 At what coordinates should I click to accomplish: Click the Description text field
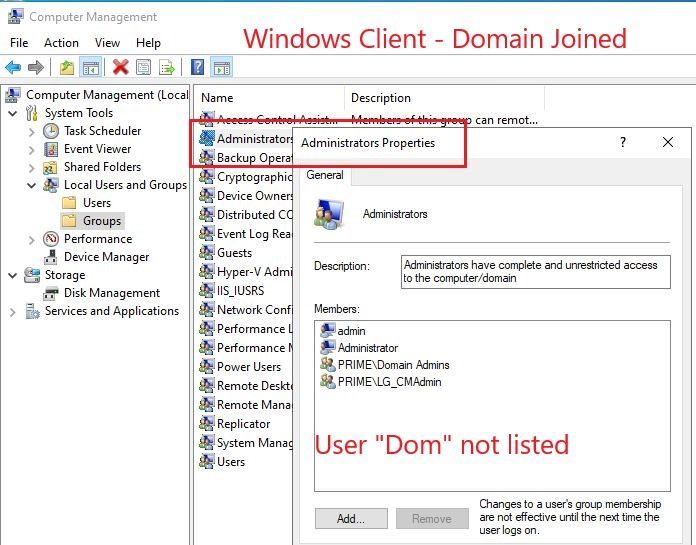pos(535,272)
